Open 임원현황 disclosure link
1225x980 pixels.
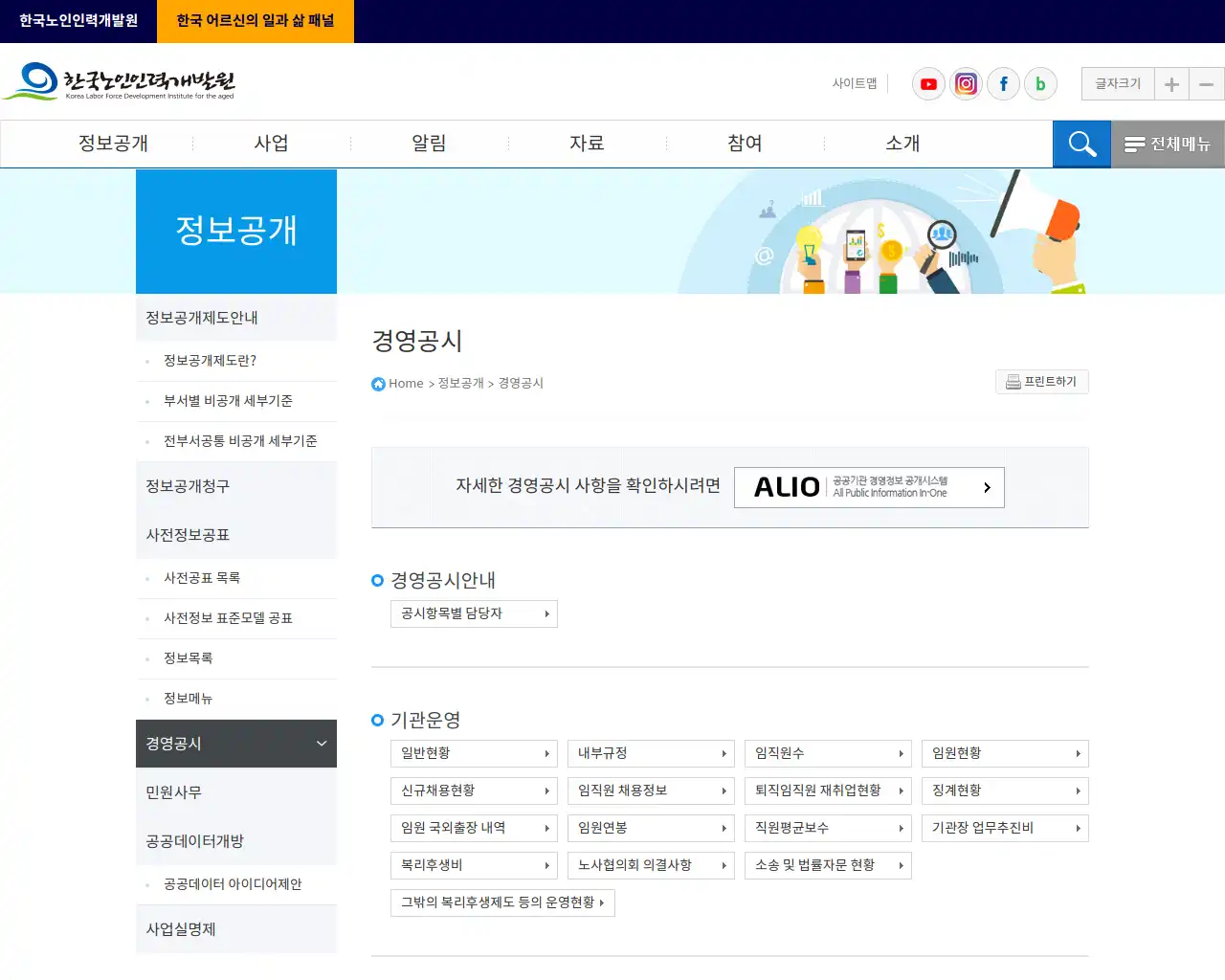click(x=1005, y=753)
